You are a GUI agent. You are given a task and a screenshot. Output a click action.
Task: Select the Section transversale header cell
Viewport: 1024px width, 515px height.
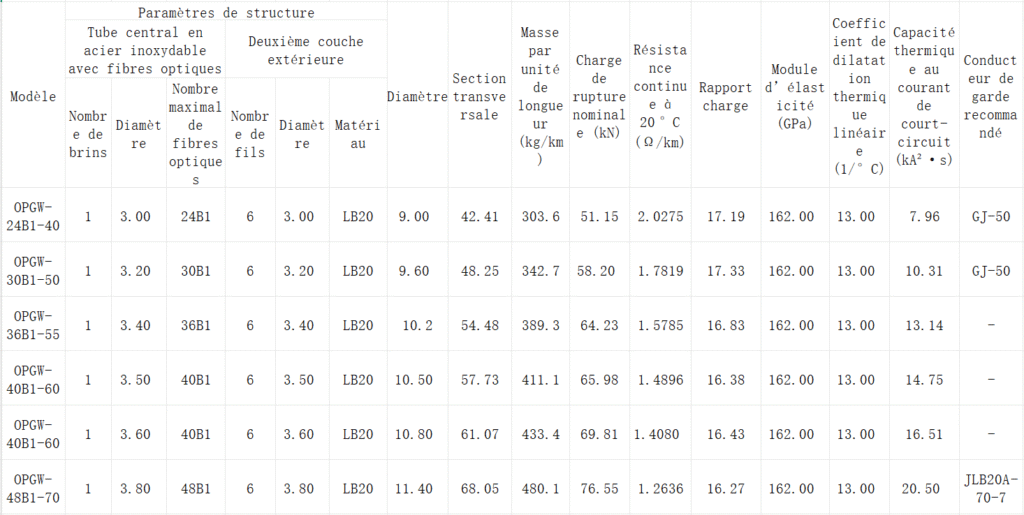click(x=479, y=97)
